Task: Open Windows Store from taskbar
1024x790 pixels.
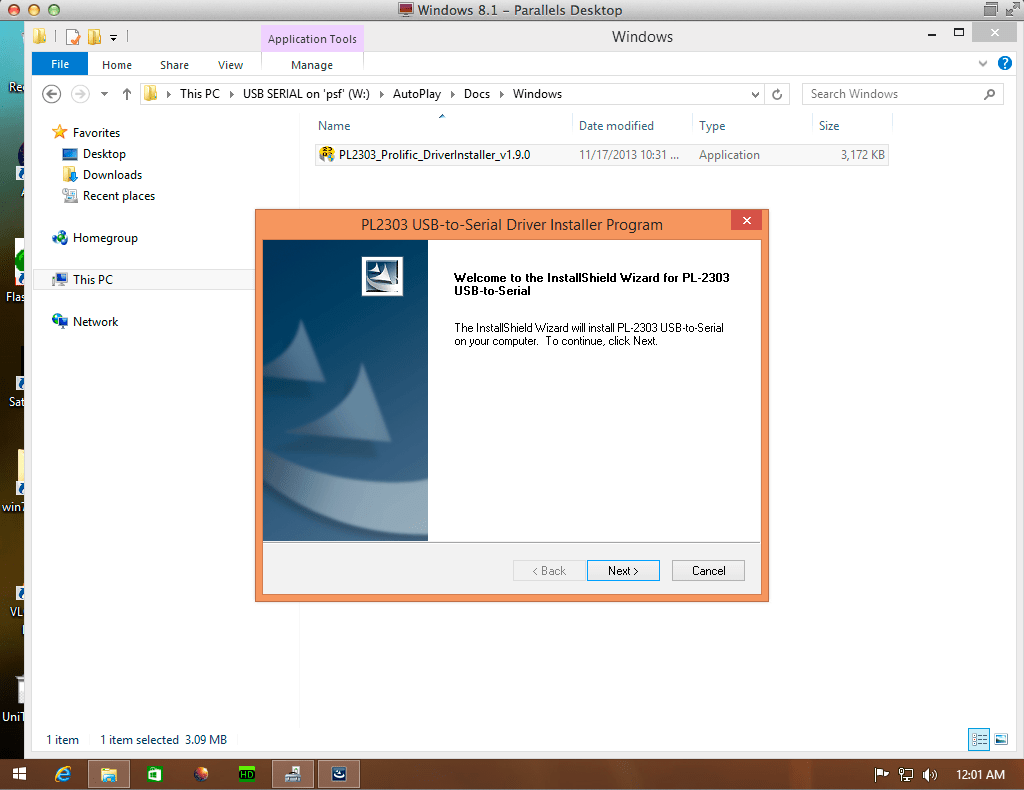Action: [x=154, y=774]
